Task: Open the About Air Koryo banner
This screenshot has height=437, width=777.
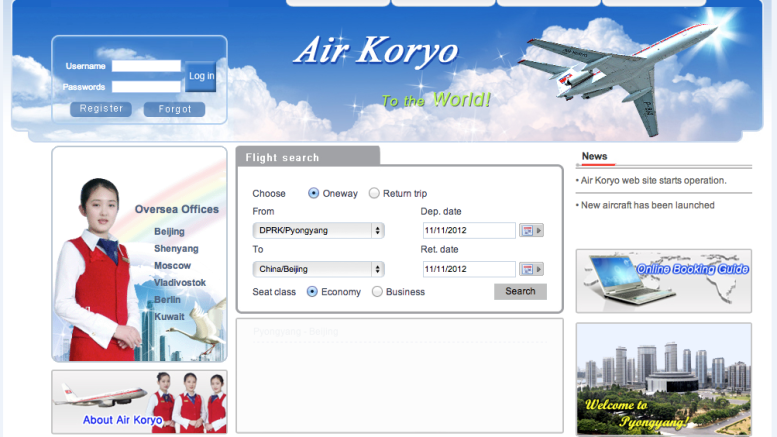Action: tap(139, 402)
